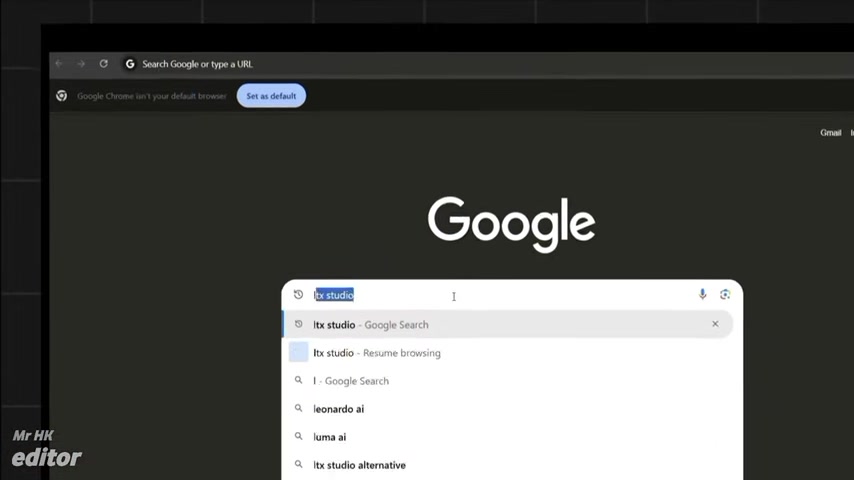Select 'ltx studio - Google Search' suggestion

pos(508,324)
